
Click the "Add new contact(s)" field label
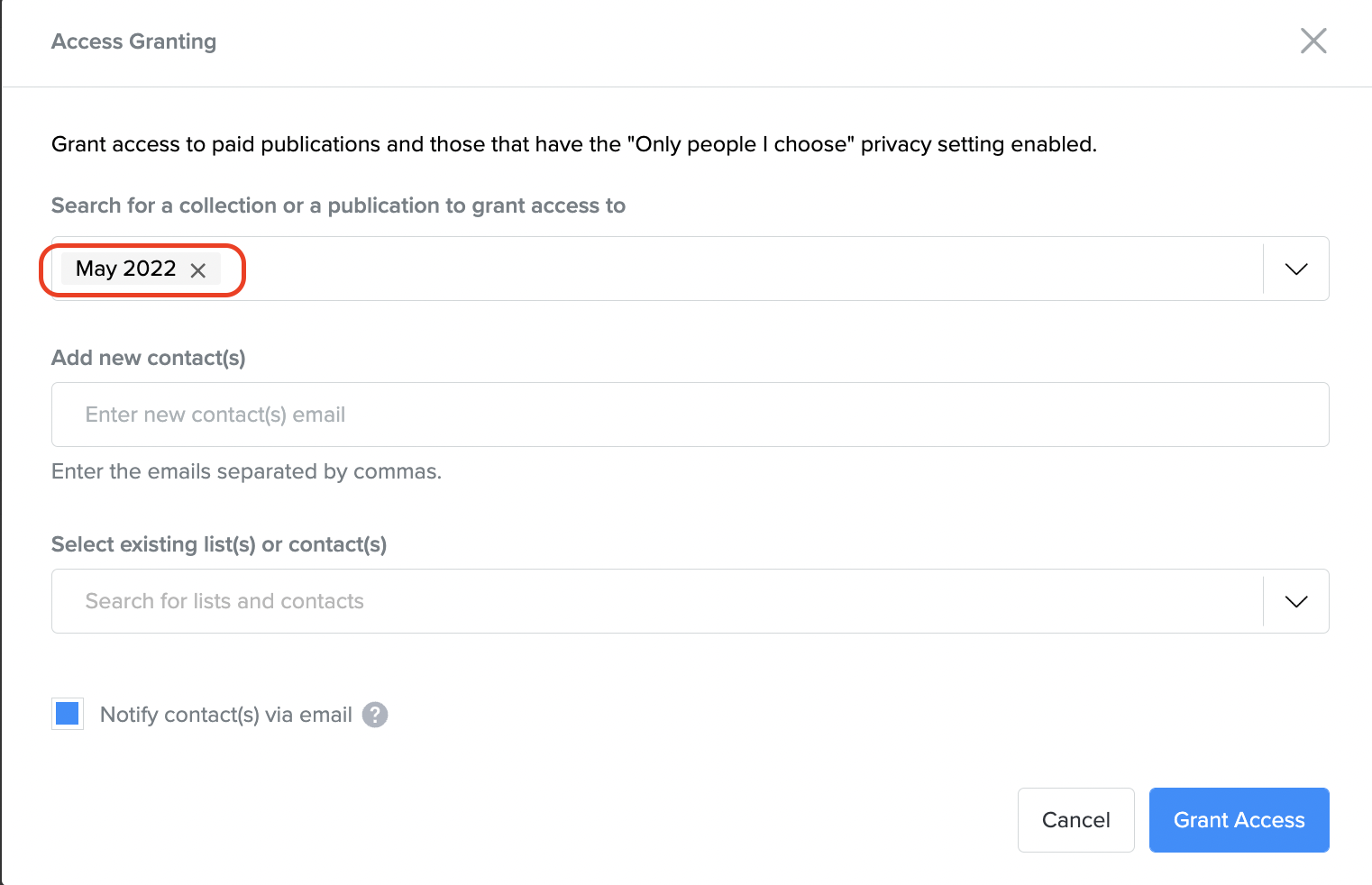coord(149,358)
